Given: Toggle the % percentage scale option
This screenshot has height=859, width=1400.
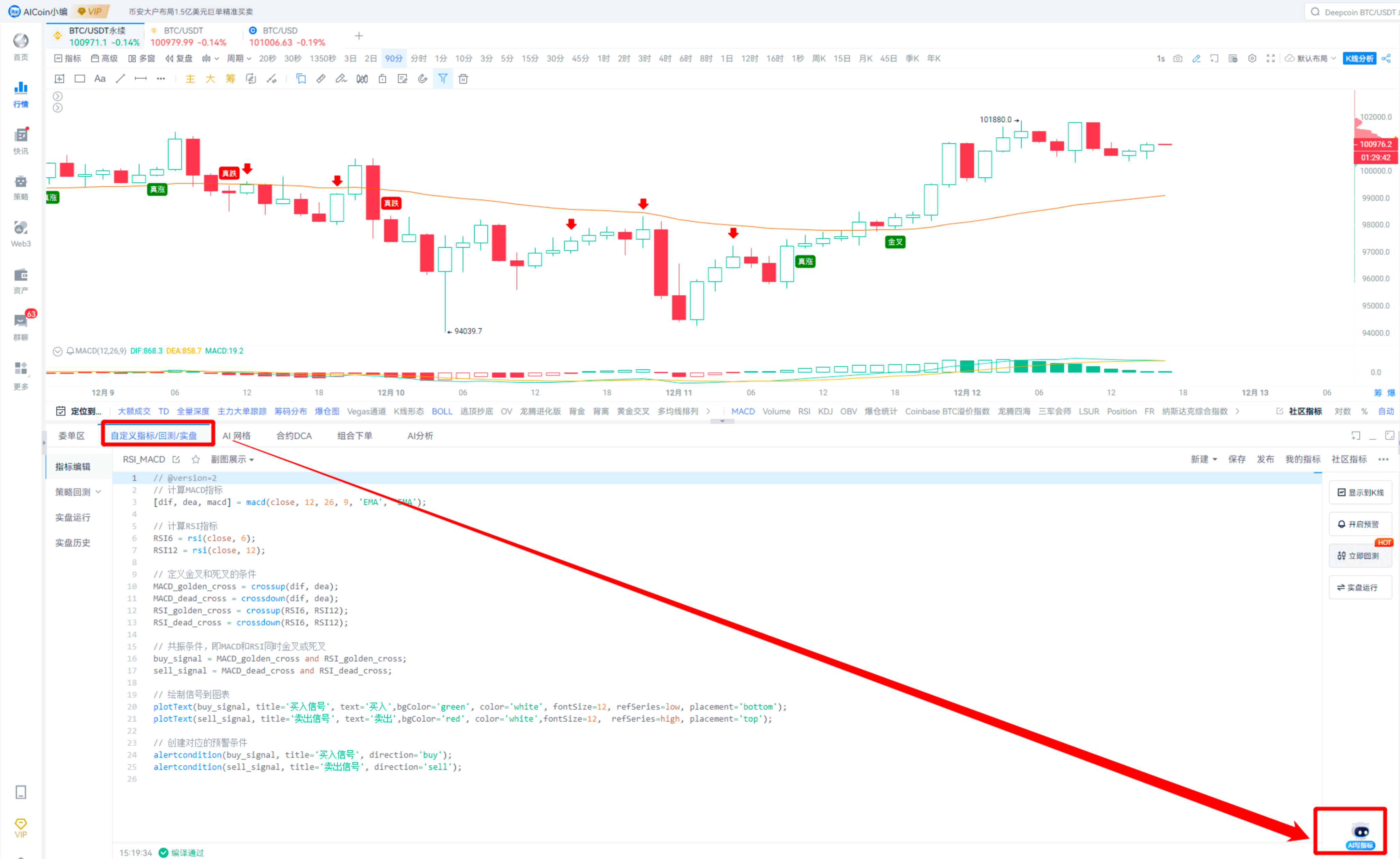Looking at the screenshot, I should [1364, 411].
